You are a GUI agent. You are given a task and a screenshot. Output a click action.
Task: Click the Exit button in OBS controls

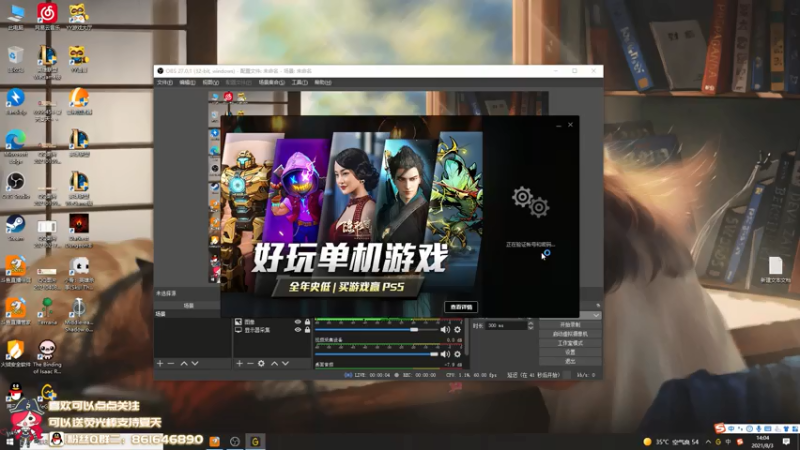[570, 361]
